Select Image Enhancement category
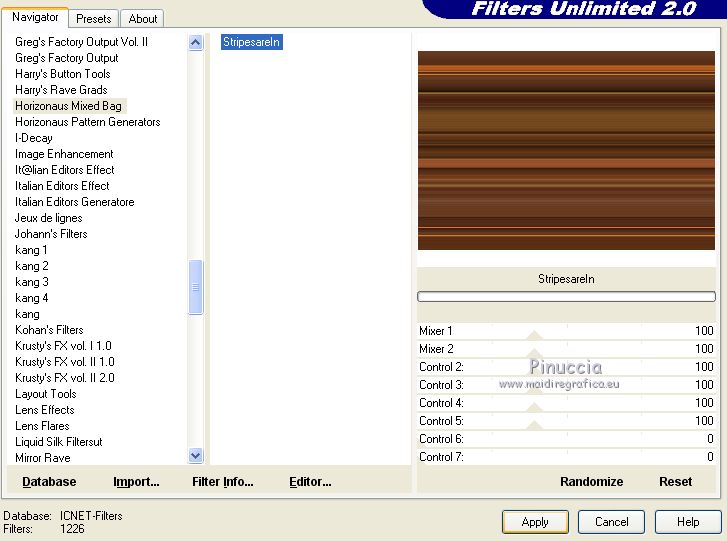The image size is (727, 541). [64, 154]
